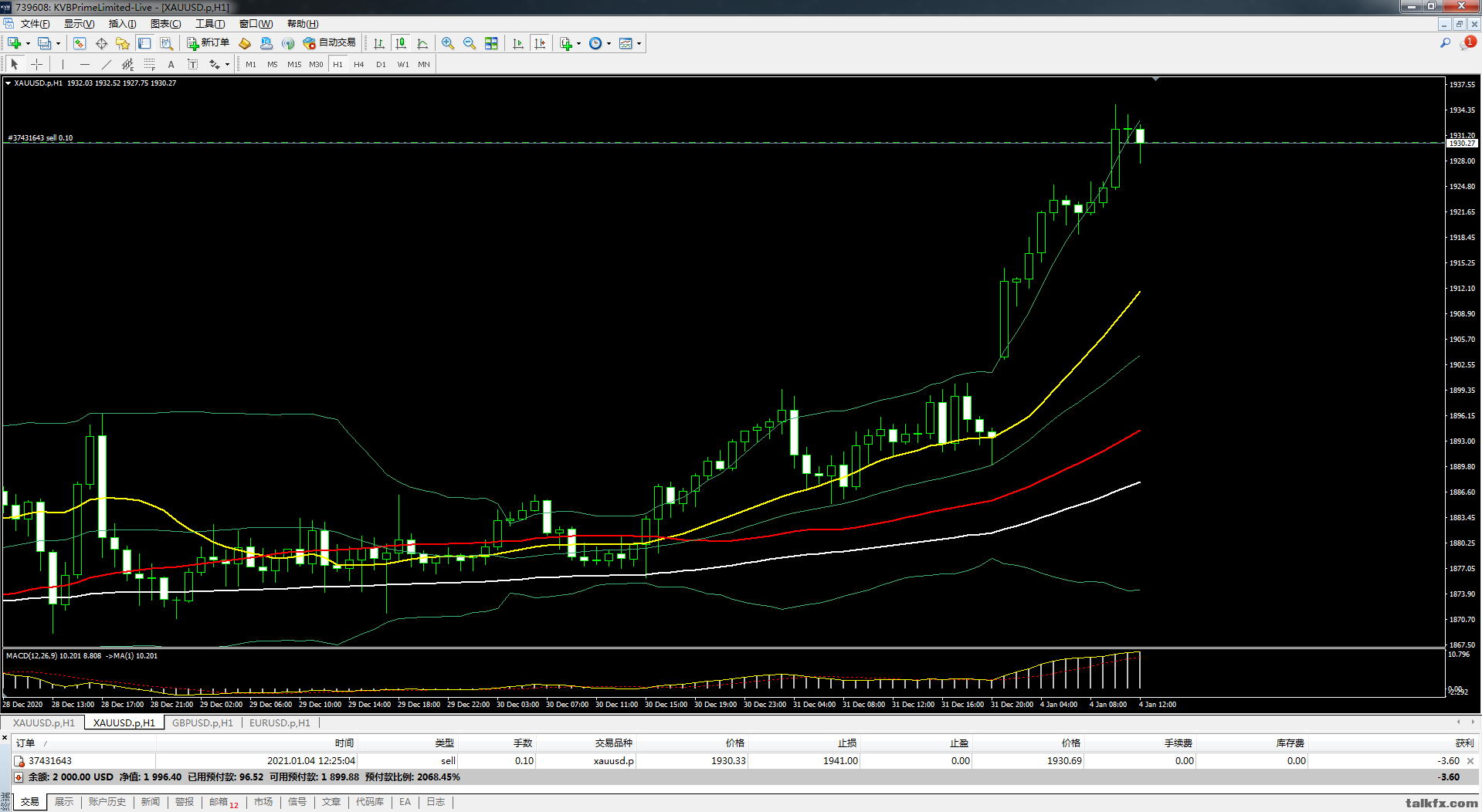The width and height of the screenshot is (1482, 812).
Task: Switch chart to candlestick mode
Action: 400,43
